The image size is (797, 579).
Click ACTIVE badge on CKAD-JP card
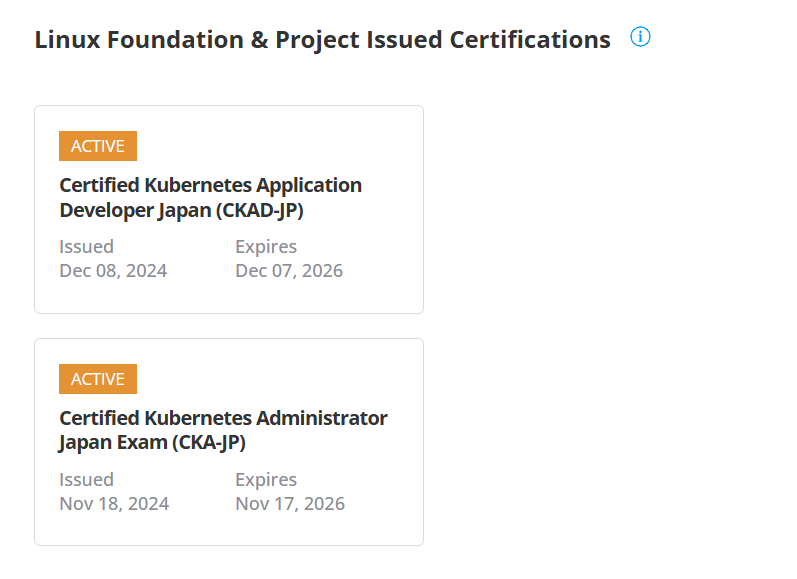[x=98, y=146]
